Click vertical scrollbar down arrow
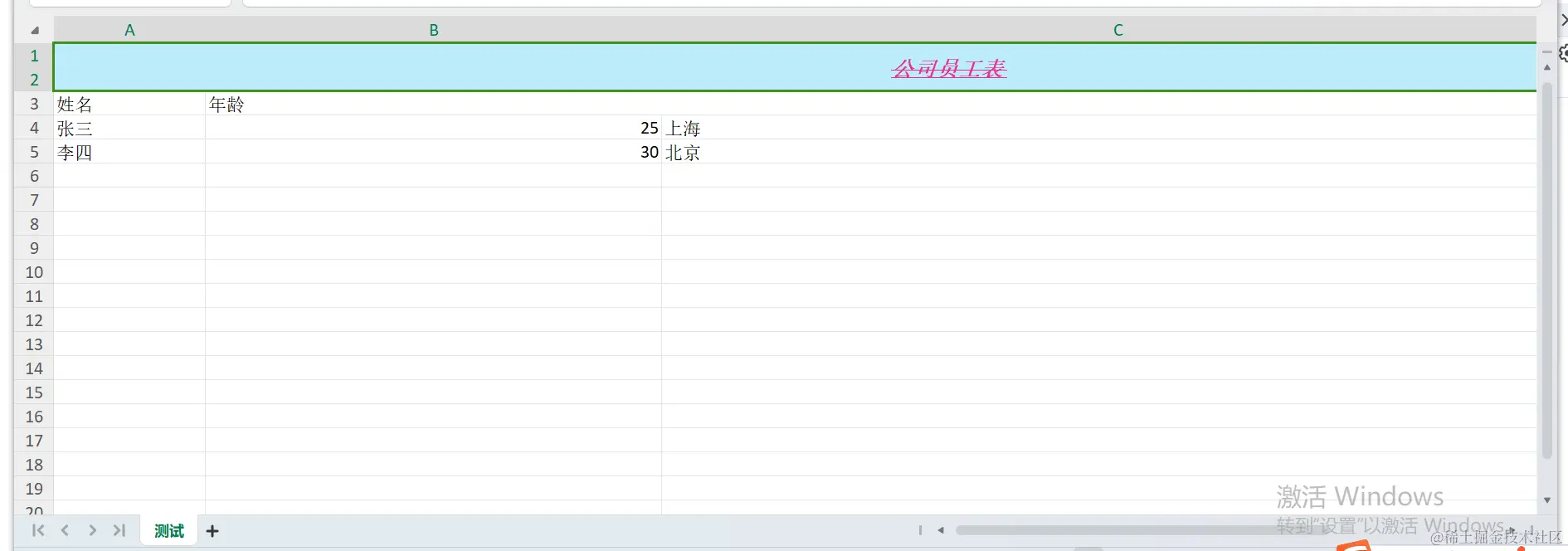The height and width of the screenshot is (551, 1568). tap(1547, 500)
